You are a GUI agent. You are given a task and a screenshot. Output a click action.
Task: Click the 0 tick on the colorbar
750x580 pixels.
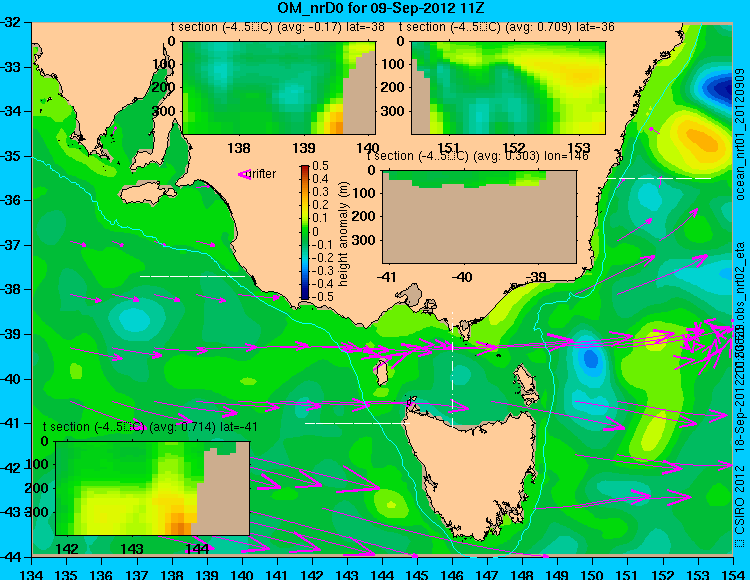point(315,231)
